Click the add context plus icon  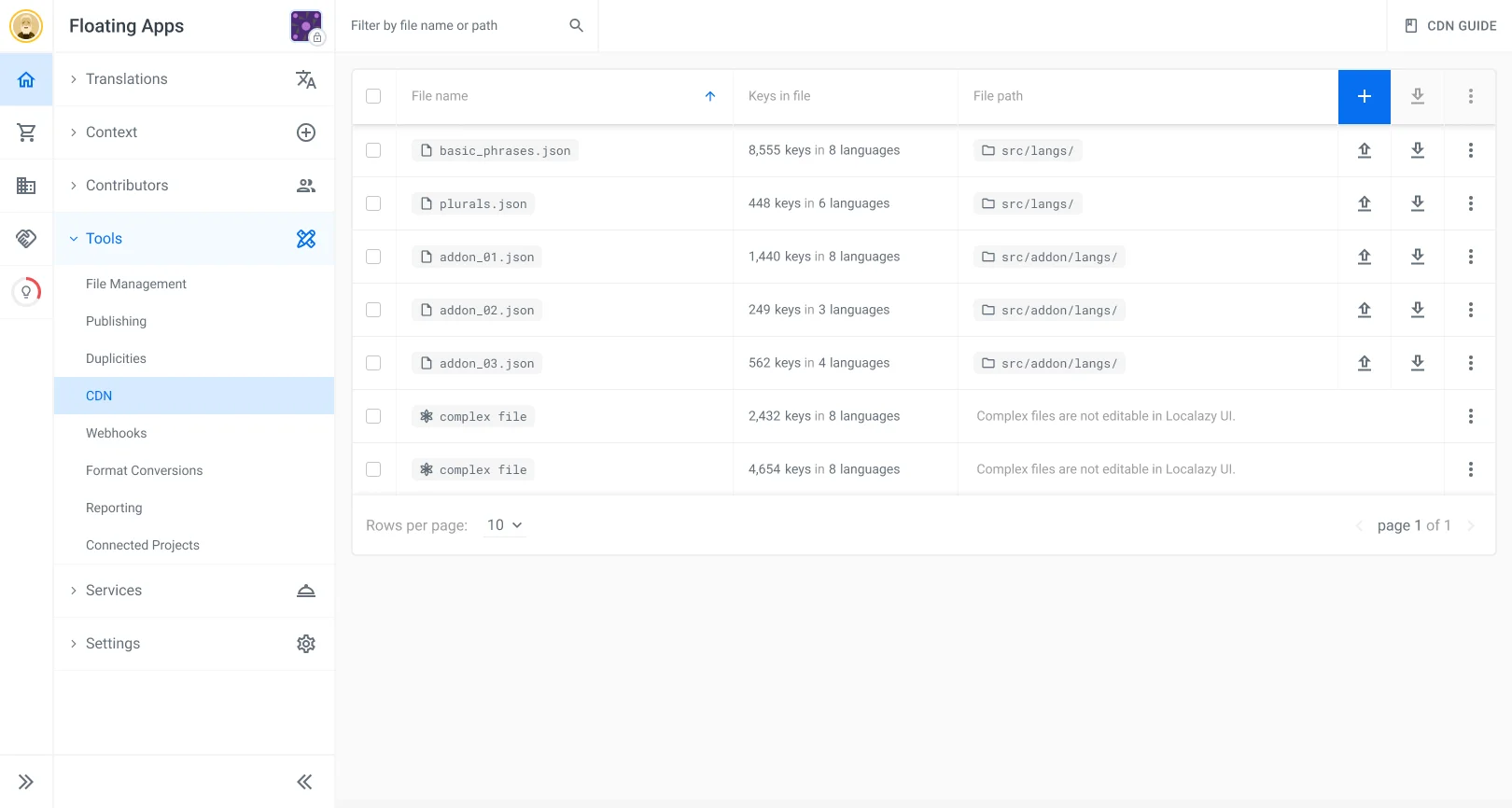coord(305,132)
